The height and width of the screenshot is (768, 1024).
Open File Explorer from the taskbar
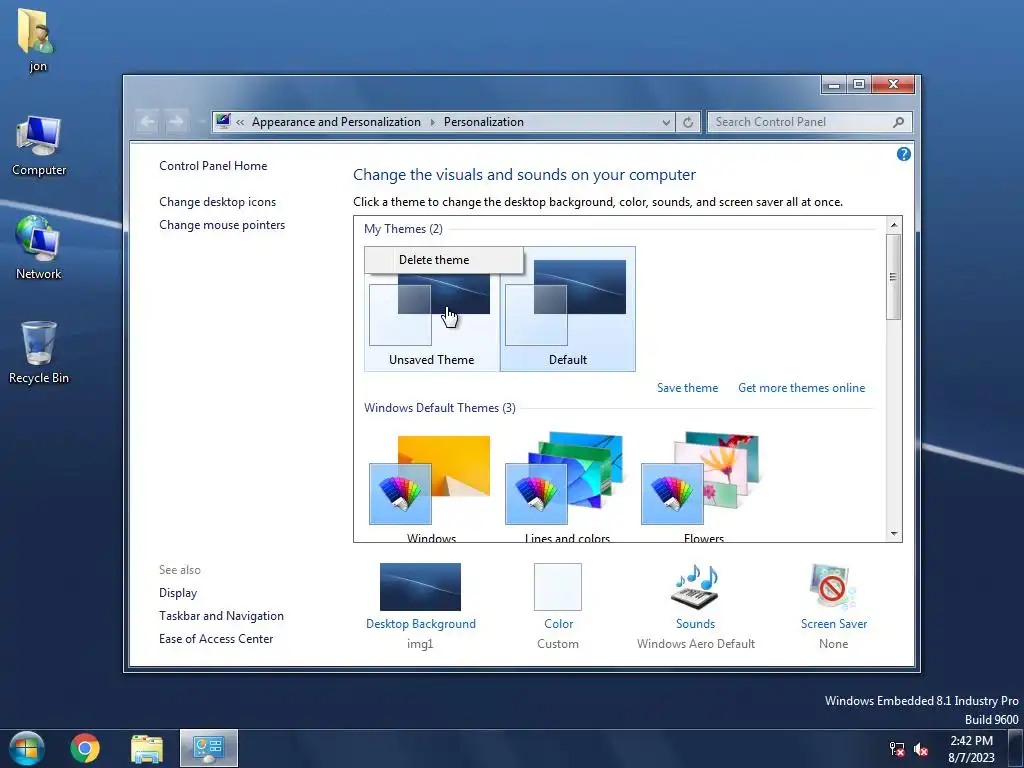pyautogui.click(x=147, y=748)
